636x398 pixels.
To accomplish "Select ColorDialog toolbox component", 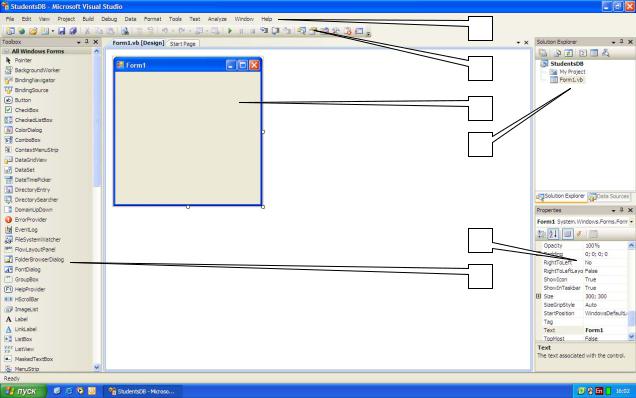I will coord(28,130).
